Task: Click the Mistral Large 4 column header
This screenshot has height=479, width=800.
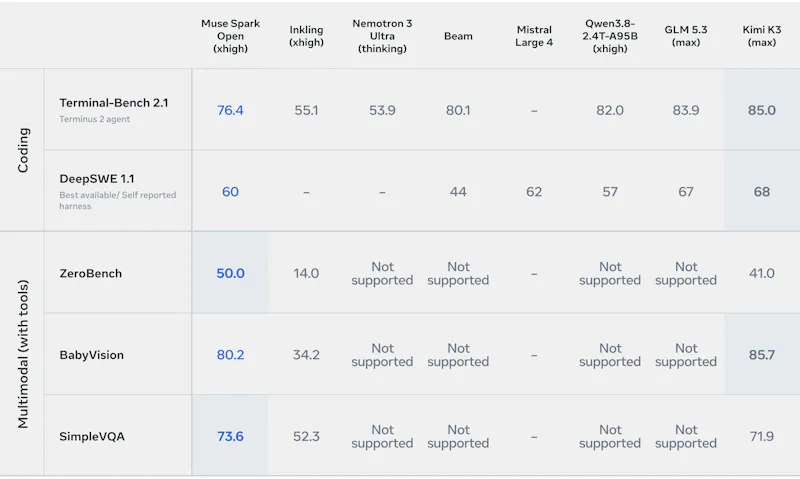Action: pos(534,36)
